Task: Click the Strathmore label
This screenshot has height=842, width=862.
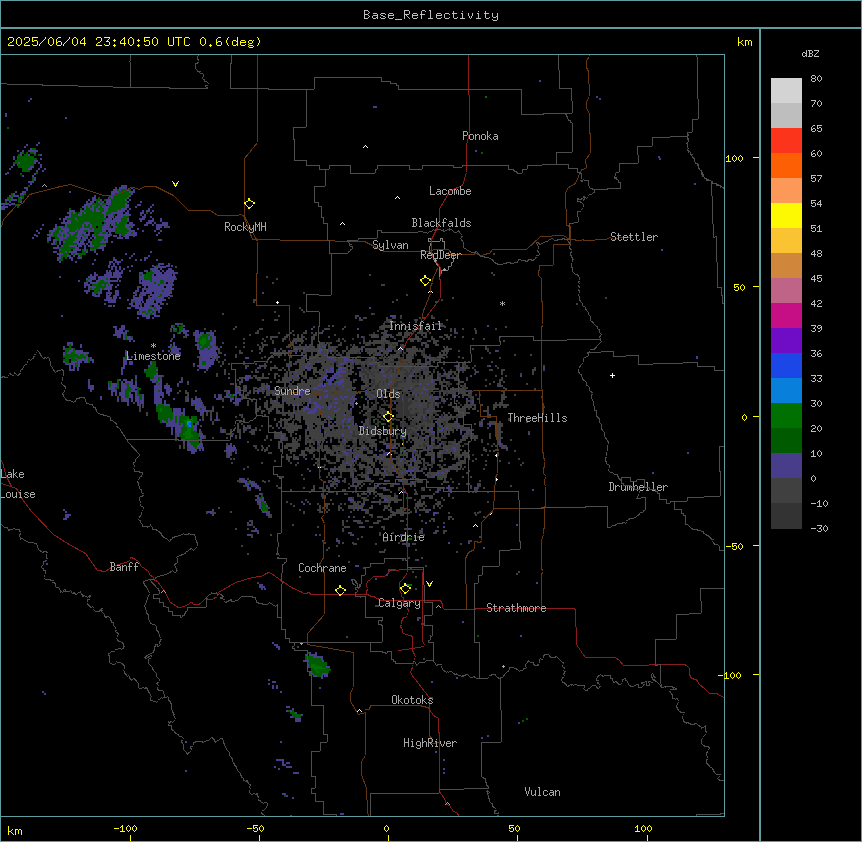Action: coord(516,608)
